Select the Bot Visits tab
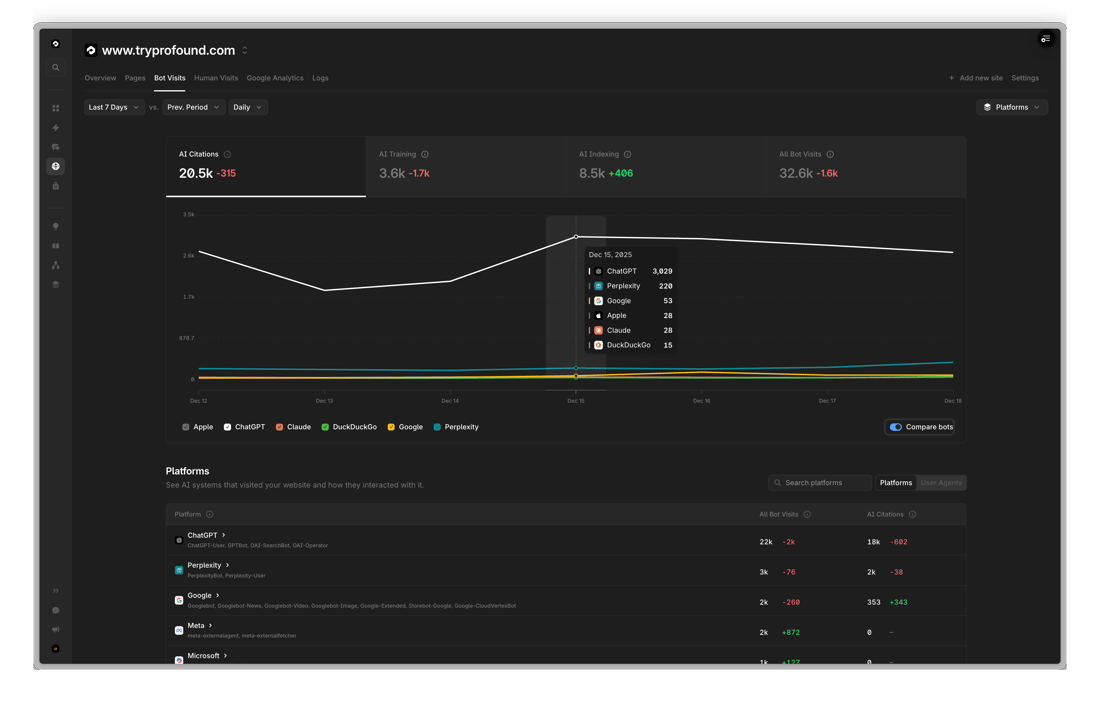 click(x=170, y=78)
